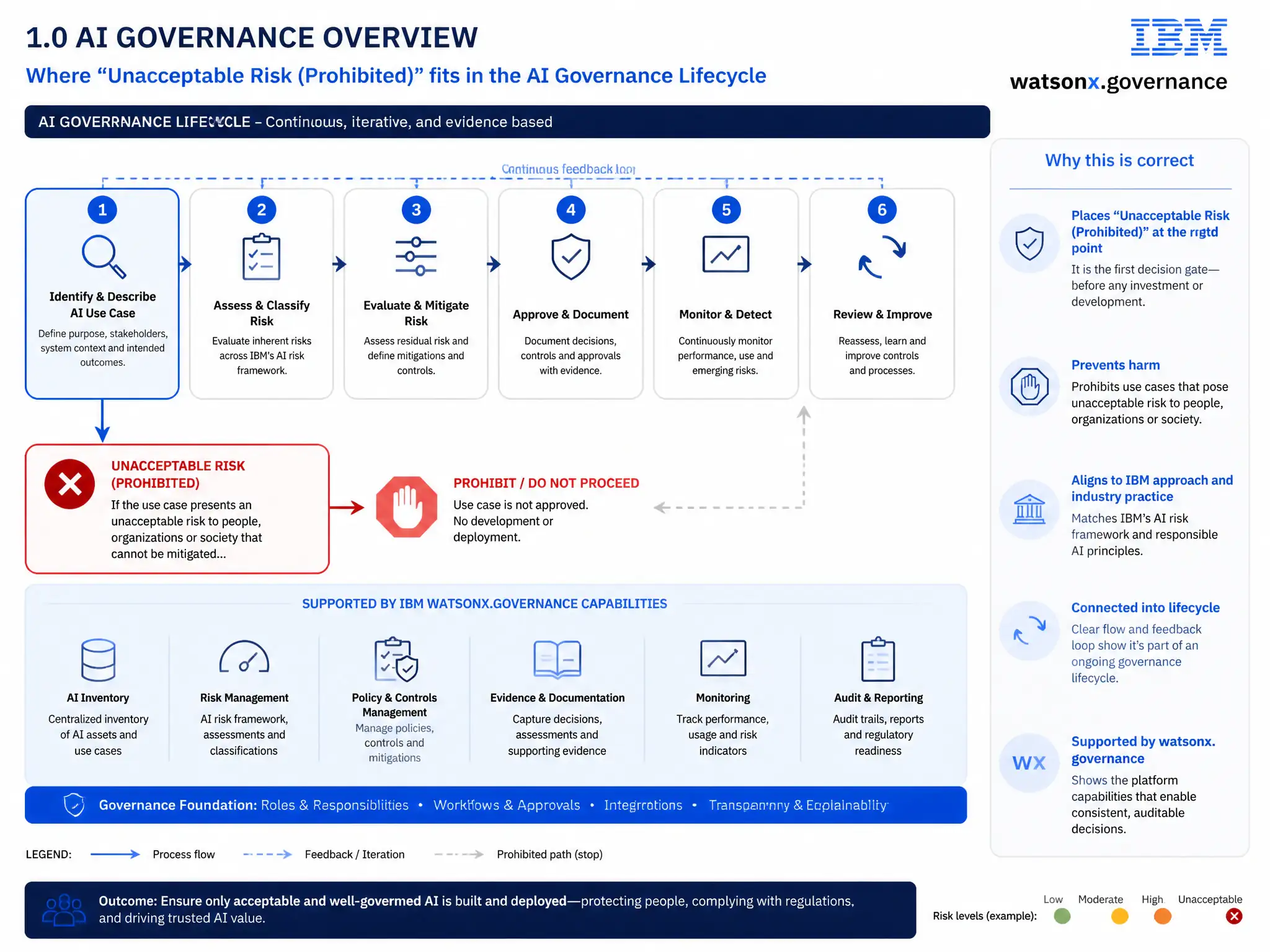Image resolution: width=1270 pixels, height=952 pixels.
Task: Click the people group icon in Outcome banner
Action: pos(64,910)
